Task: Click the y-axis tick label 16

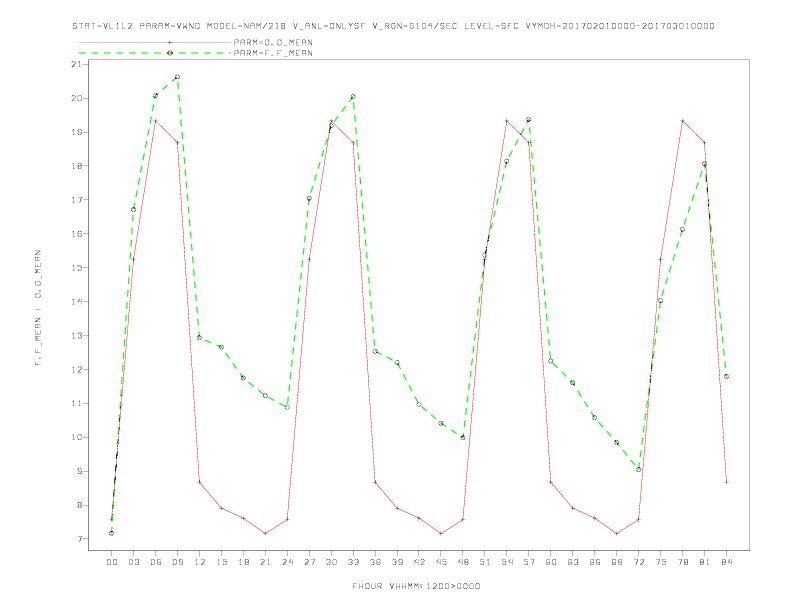Action: [x=76, y=234]
